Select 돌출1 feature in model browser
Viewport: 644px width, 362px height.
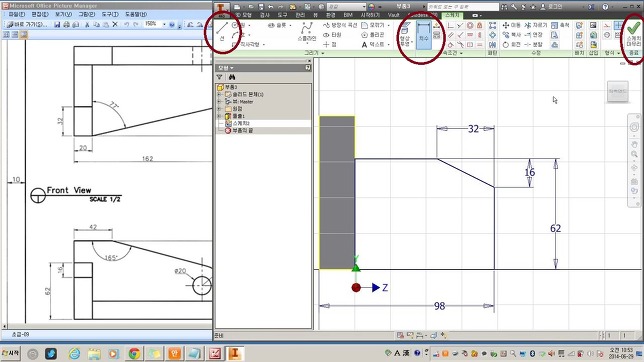(x=235, y=116)
